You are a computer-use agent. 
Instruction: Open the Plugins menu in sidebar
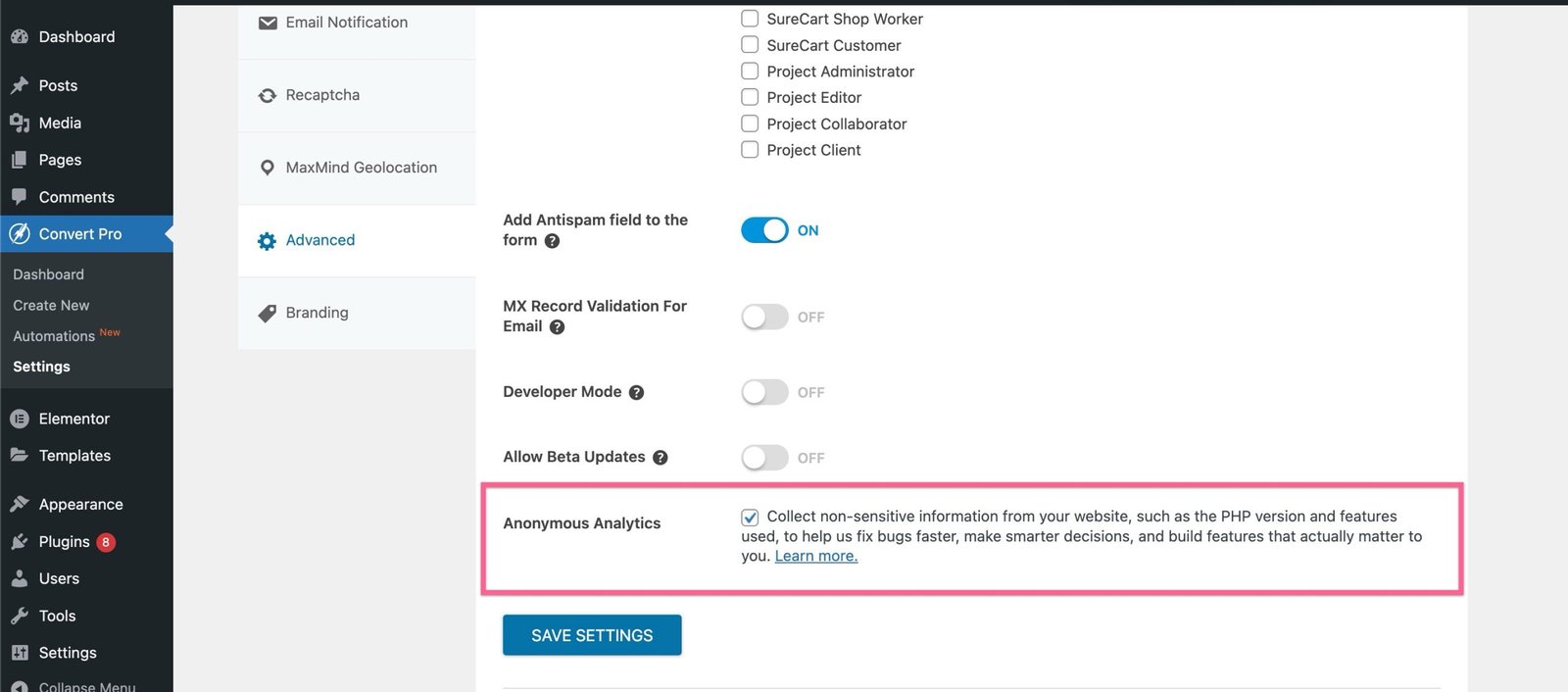tap(64, 542)
